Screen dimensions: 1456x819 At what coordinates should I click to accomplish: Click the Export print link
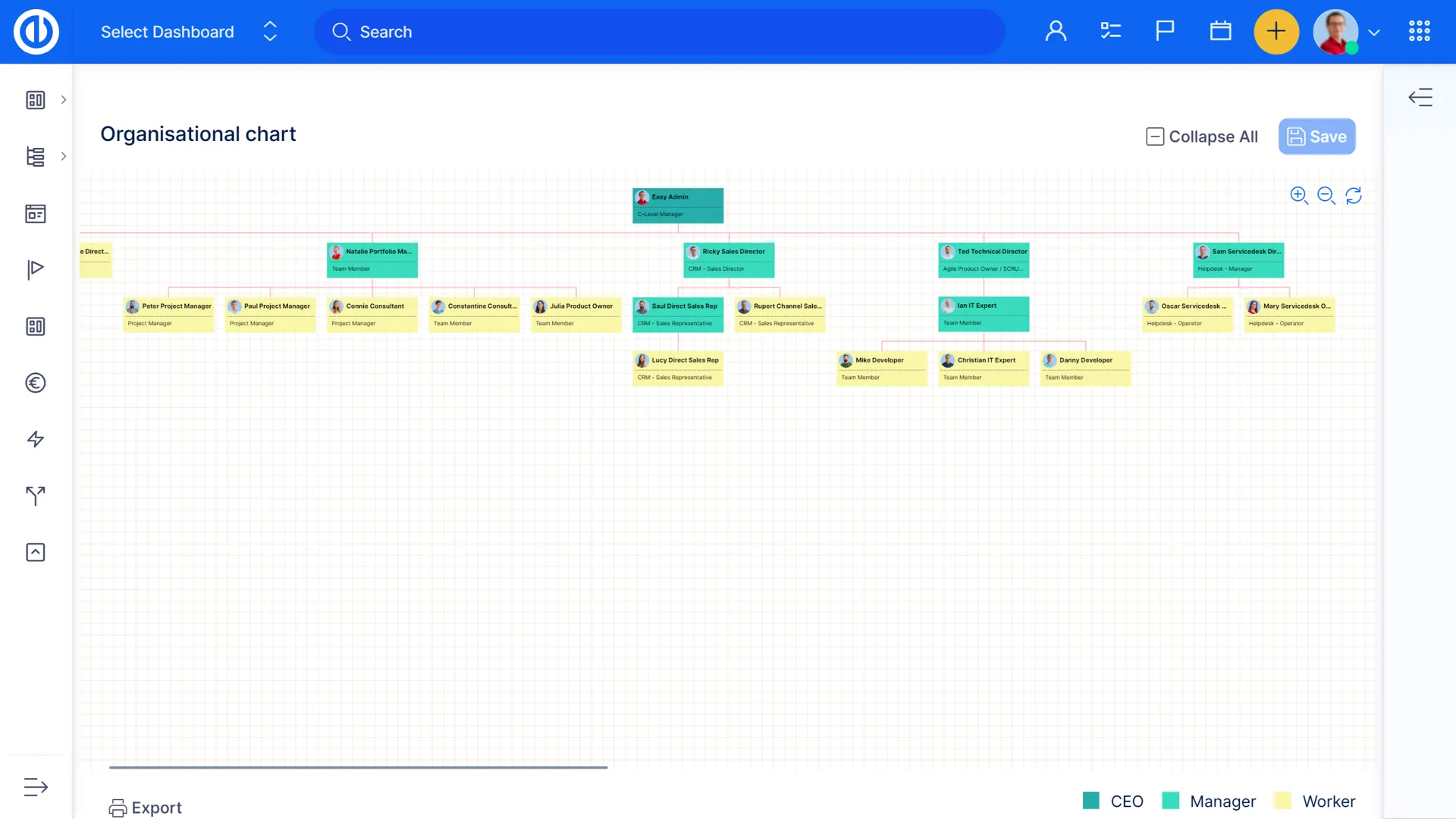[x=146, y=808]
